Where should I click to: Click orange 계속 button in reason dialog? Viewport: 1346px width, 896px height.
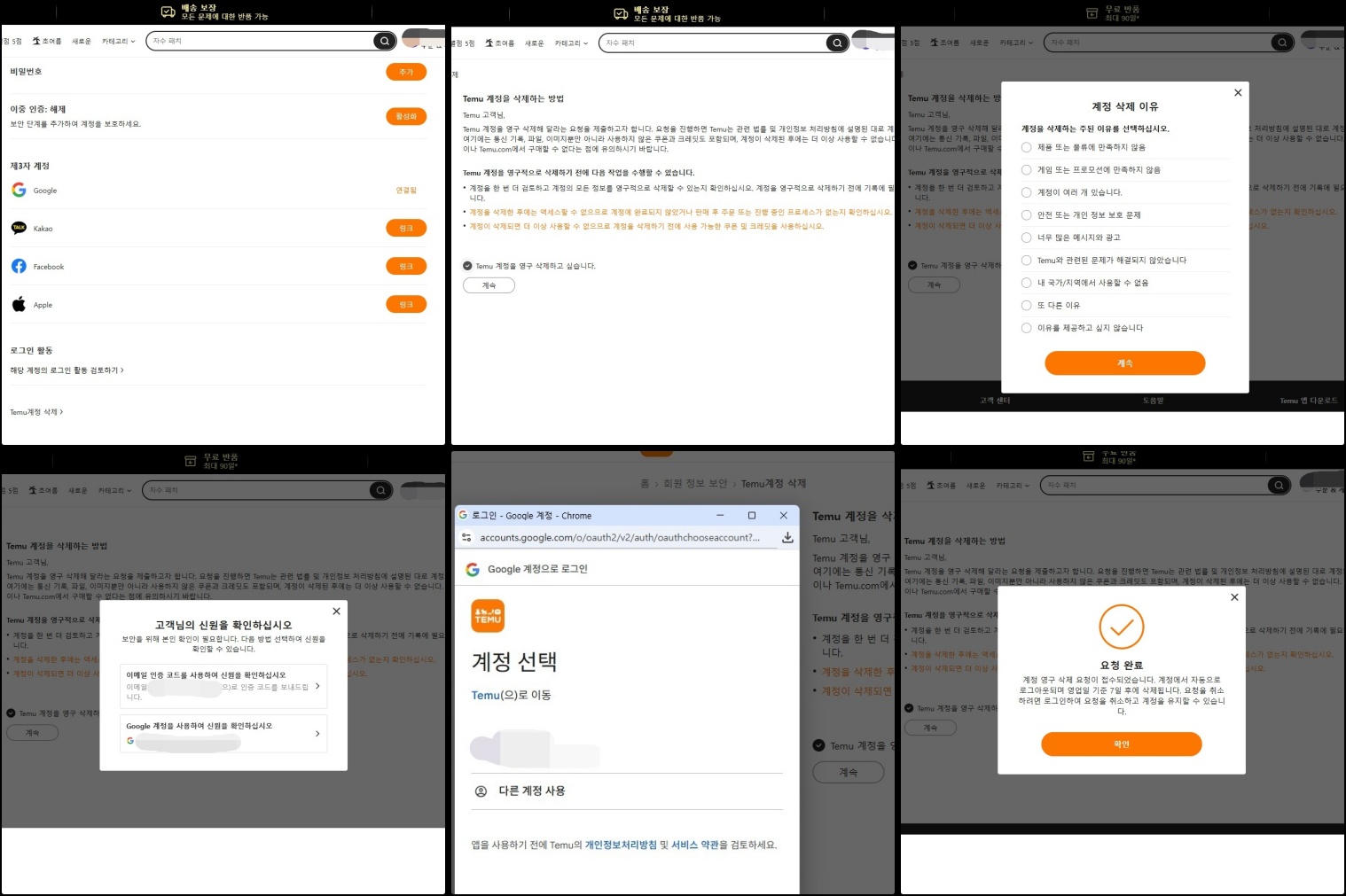[x=1124, y=363]
